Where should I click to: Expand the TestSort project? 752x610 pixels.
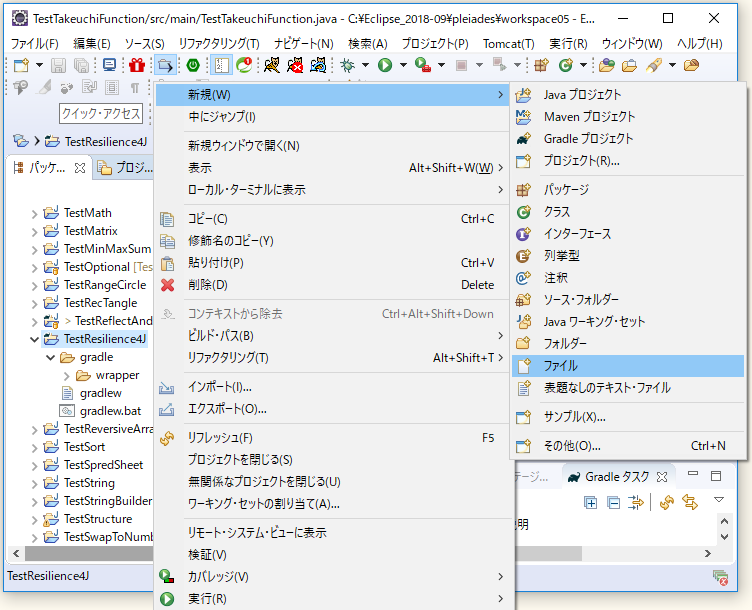[34, 447]
